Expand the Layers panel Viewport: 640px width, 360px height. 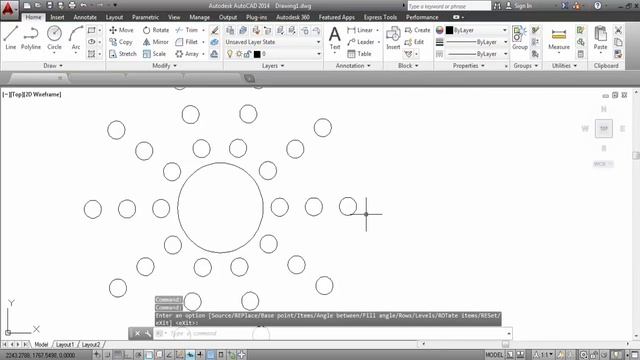[x=273, y=66]
